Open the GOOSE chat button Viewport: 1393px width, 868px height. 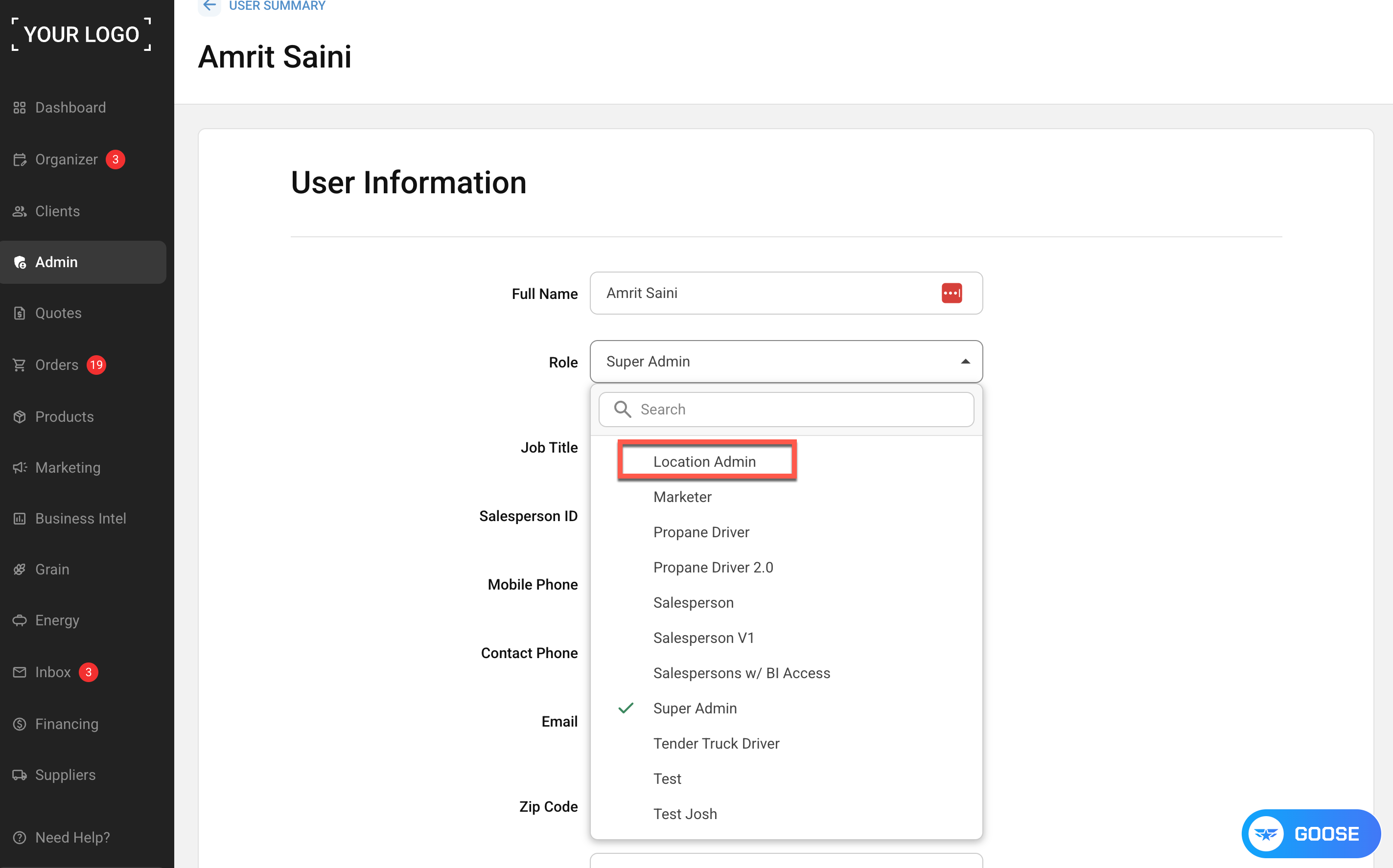point(1311,833)
